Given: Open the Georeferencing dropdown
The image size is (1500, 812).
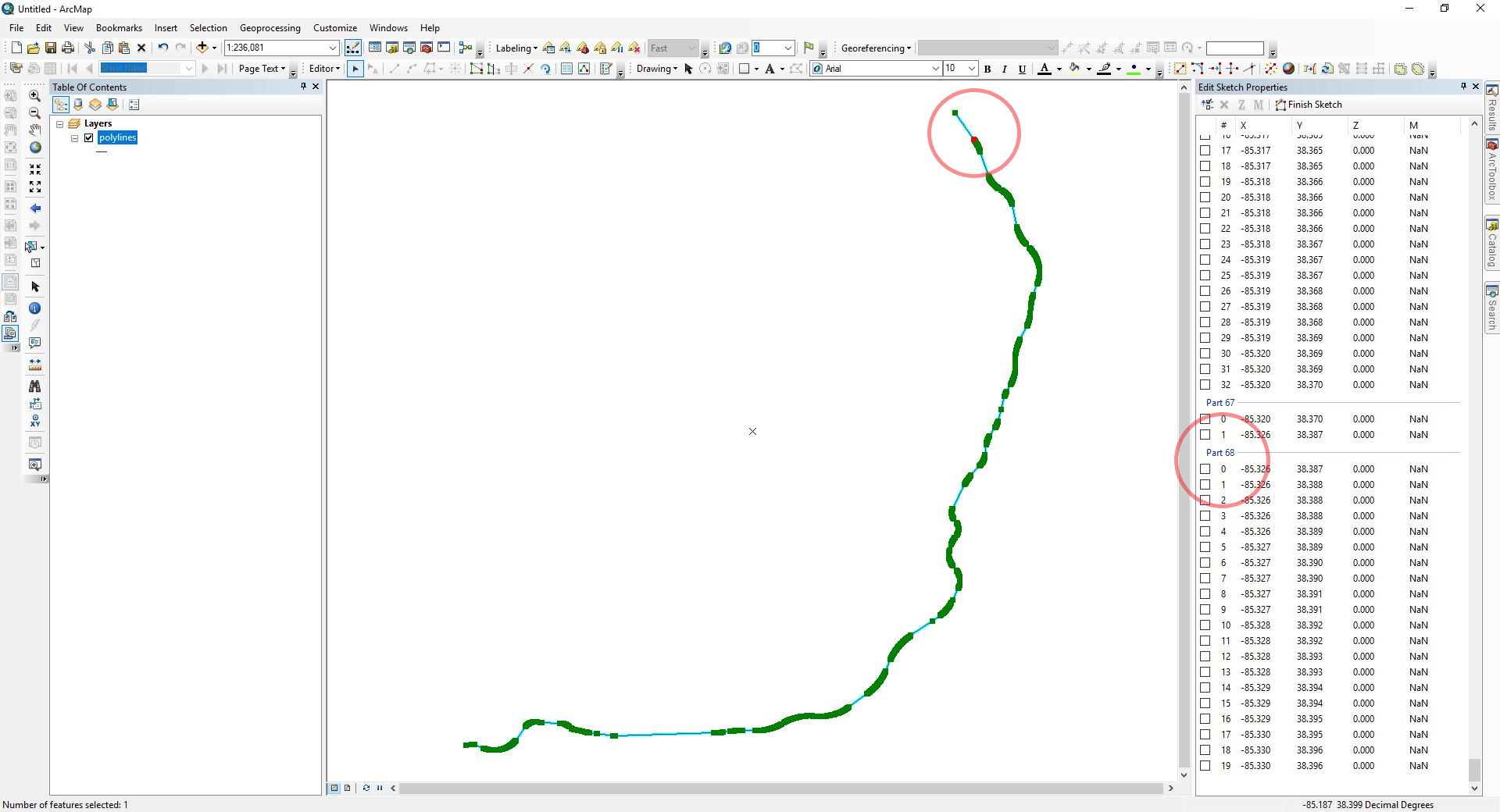Looking at the screenshot, I should 876,48.
